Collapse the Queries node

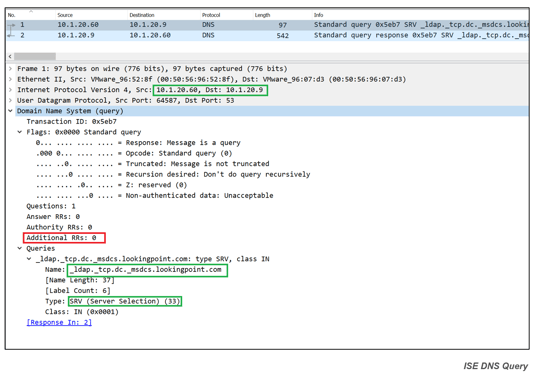[20, 248]
